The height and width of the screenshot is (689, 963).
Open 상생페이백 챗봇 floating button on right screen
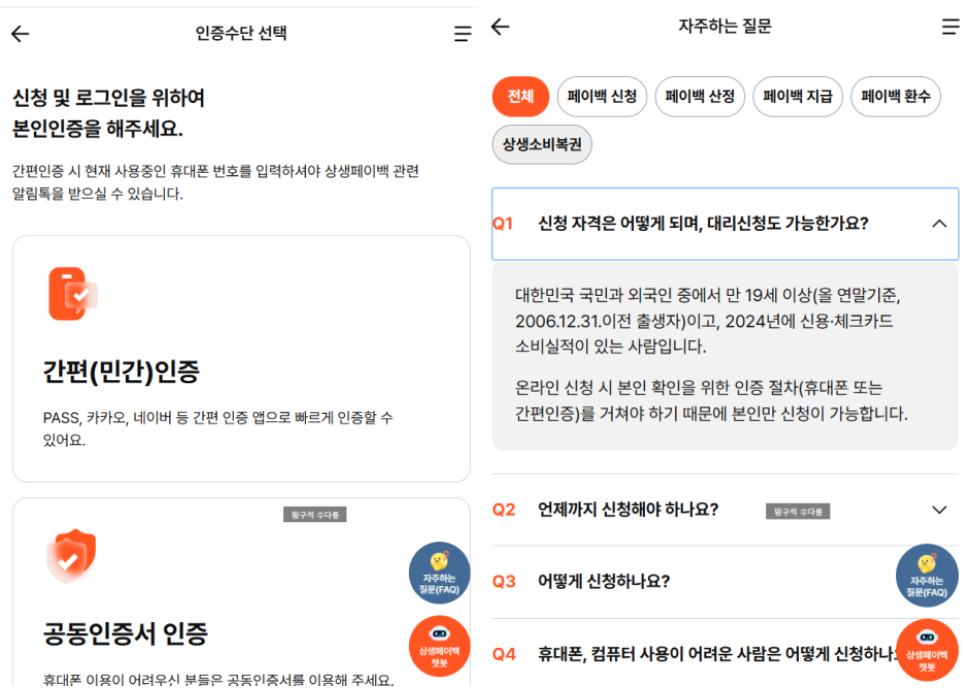pos(927,650)
